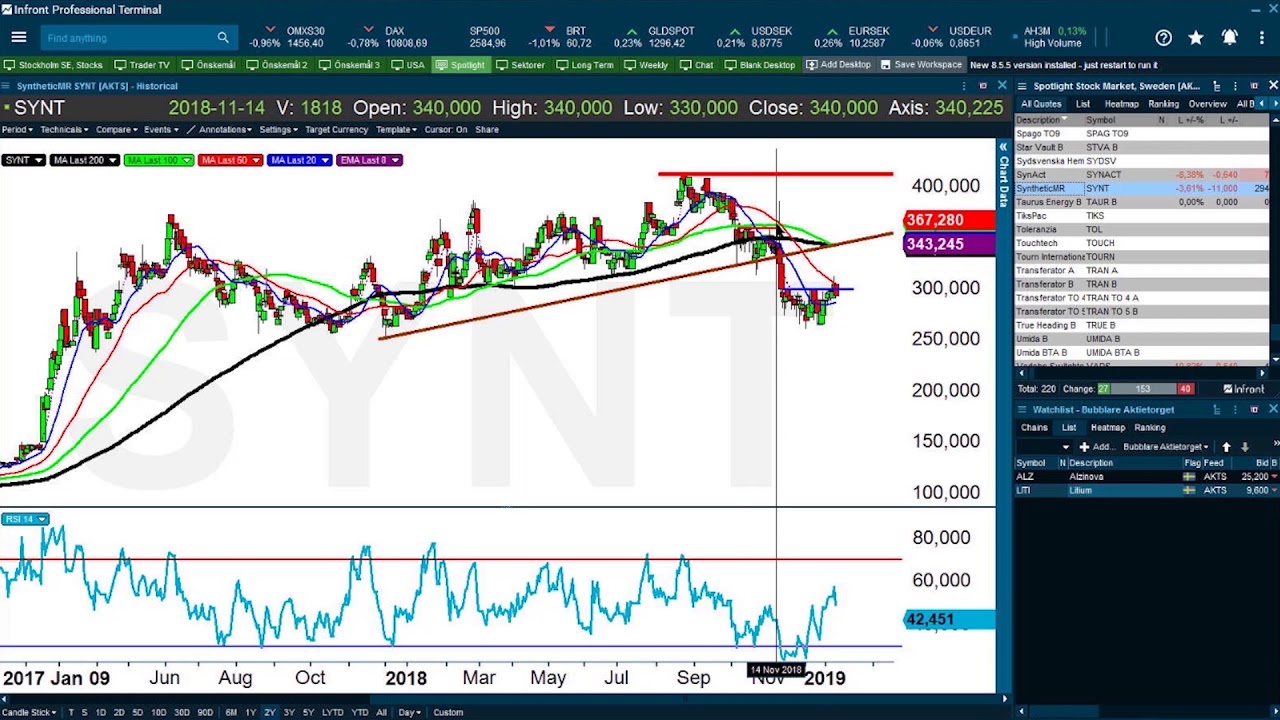Open blue MA Last 20 indicator tag
This screenshot has height=720, width=1280.
(x=300, y=160)
